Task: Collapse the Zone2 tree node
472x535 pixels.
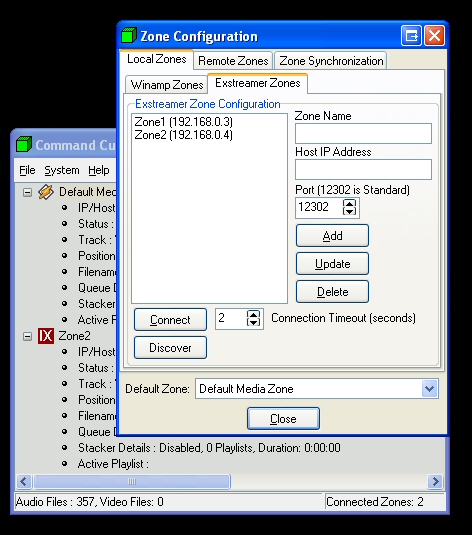Action: 27,336
